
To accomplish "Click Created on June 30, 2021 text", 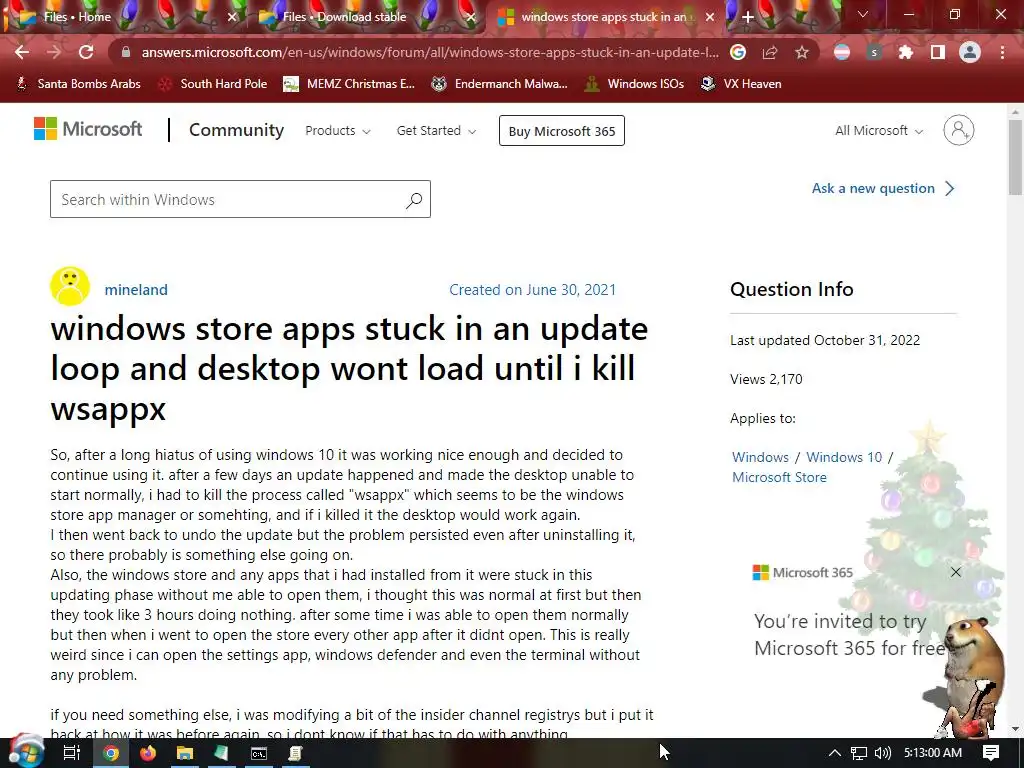I will pos(532,290).
